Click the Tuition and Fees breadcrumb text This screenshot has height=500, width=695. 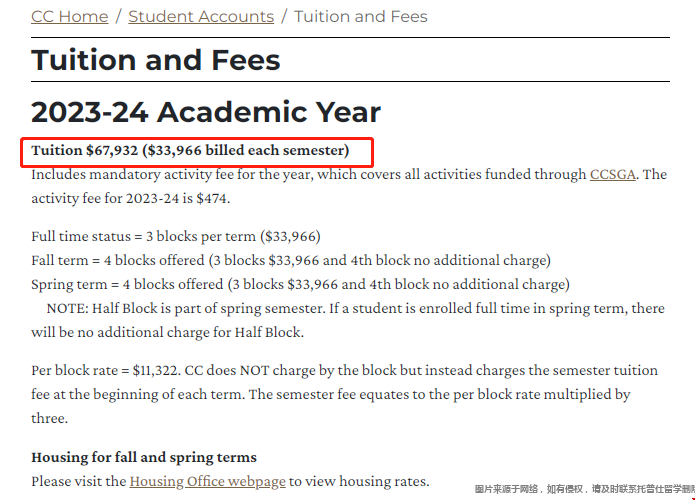click(361, 16)
